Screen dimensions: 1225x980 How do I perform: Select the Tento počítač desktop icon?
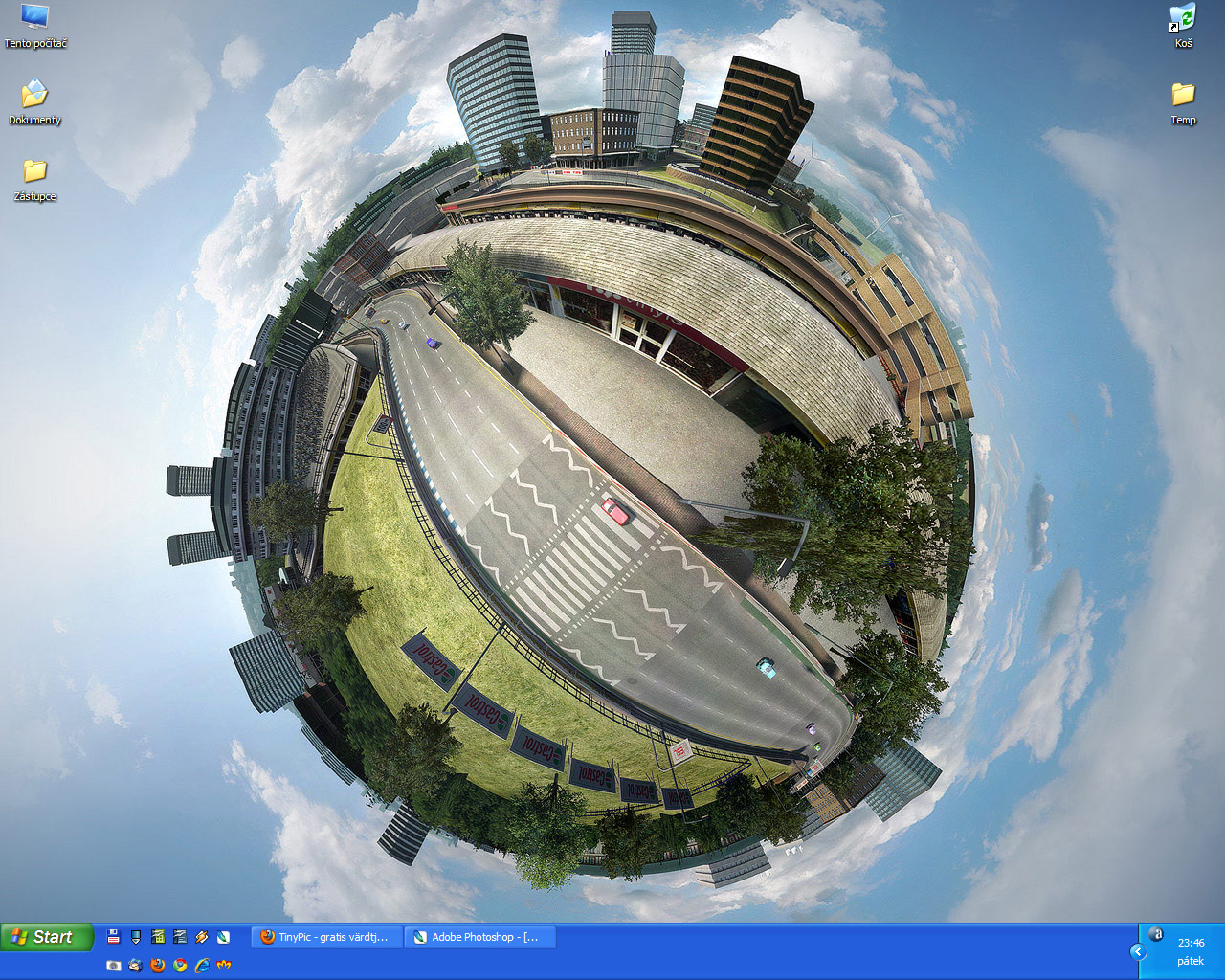[x=35, y=26]
